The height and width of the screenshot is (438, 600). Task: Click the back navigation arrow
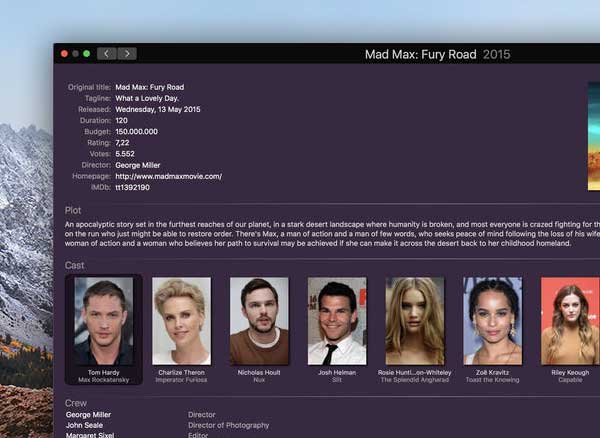(107, 54)
